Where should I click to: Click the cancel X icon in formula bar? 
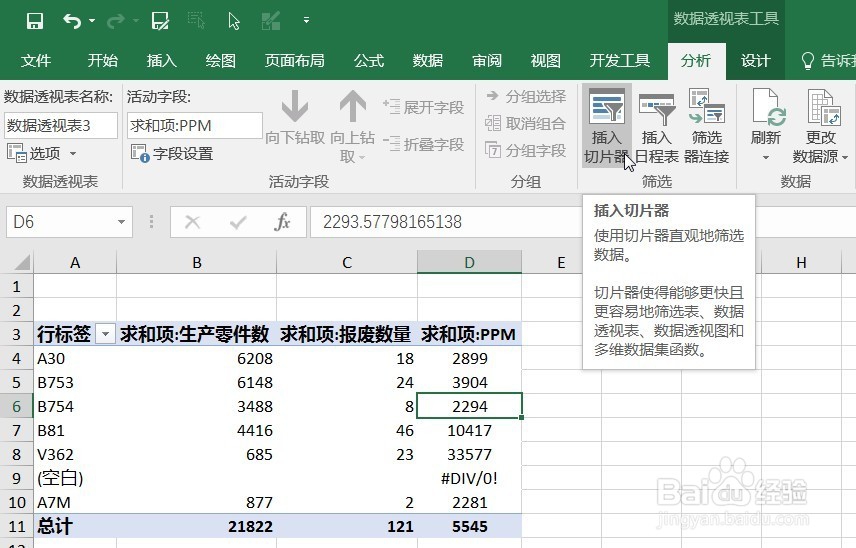point(192,222)
